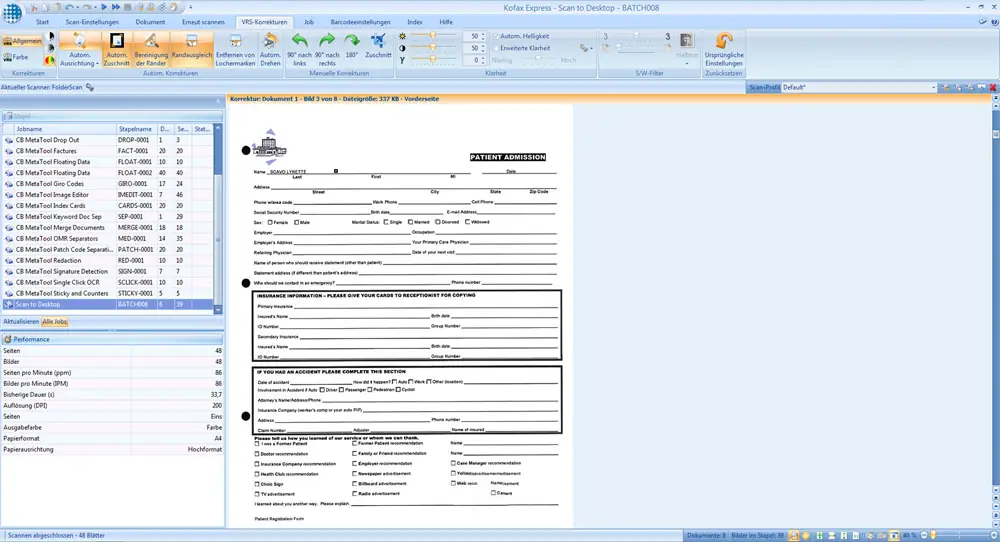The width and height of the screenshot is (1000, 542).
Task: Select CB MetaTool Giro Codes job
Action: 107,184
